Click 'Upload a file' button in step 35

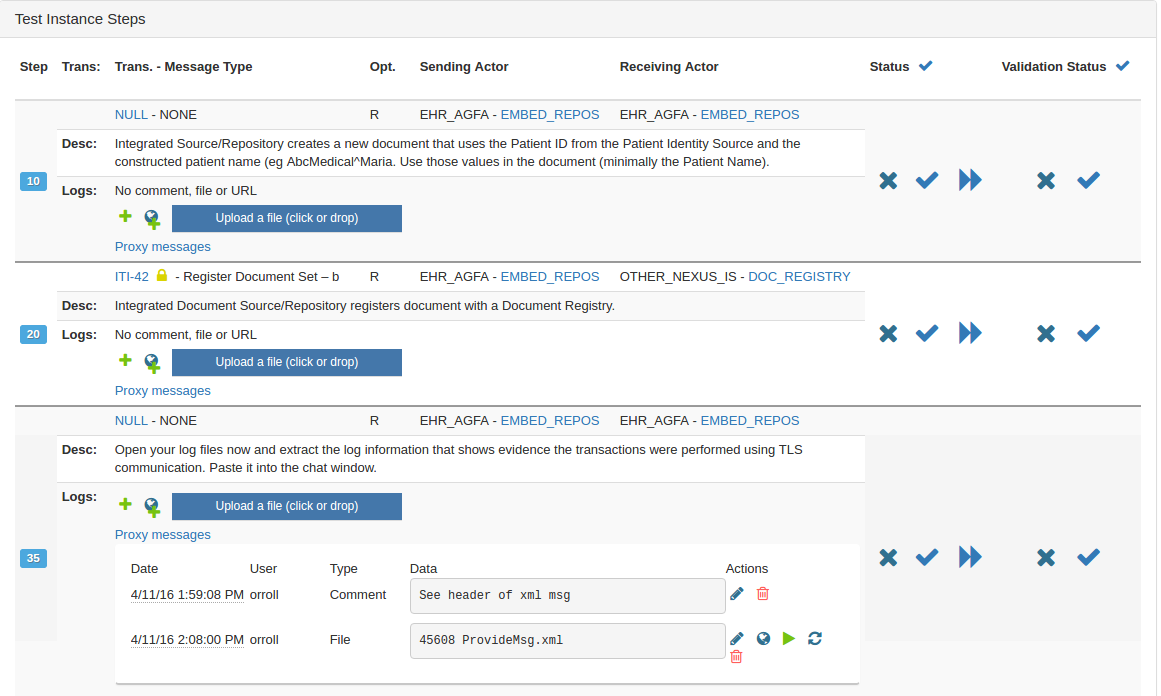(x=287, y=506)
